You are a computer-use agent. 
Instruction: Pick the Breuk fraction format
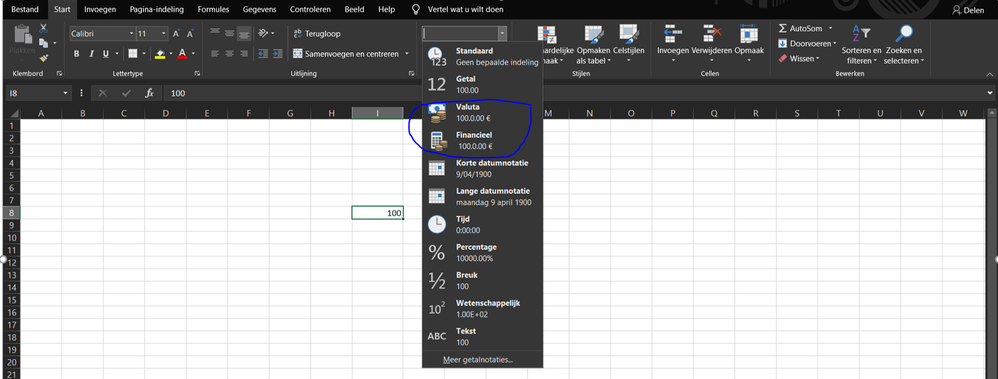[482, 280]
